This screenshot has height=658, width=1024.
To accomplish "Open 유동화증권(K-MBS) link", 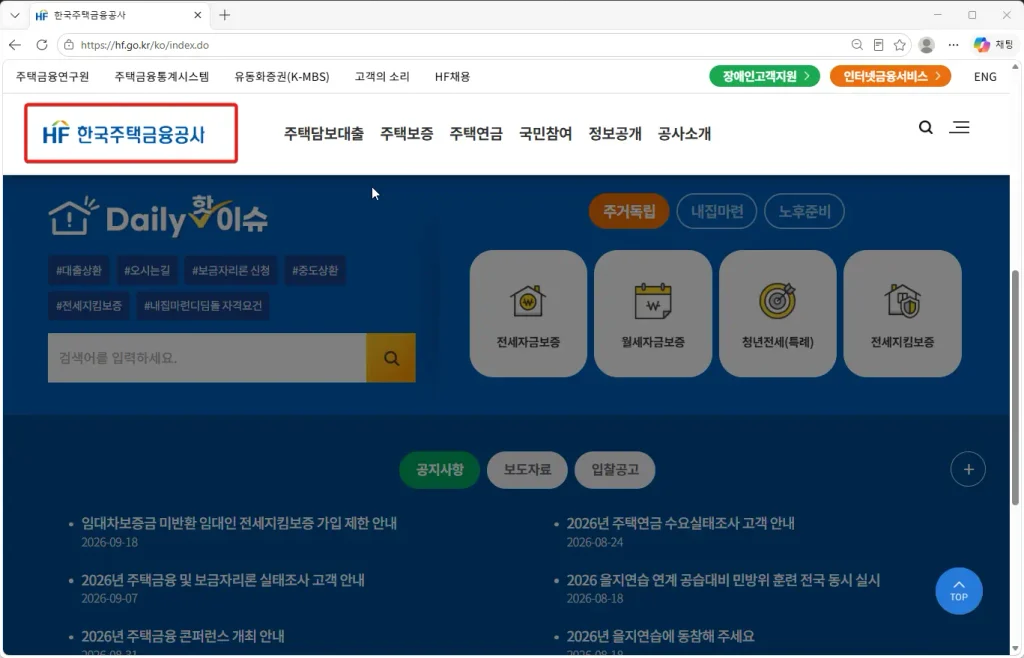I will [x=282, y=76].
